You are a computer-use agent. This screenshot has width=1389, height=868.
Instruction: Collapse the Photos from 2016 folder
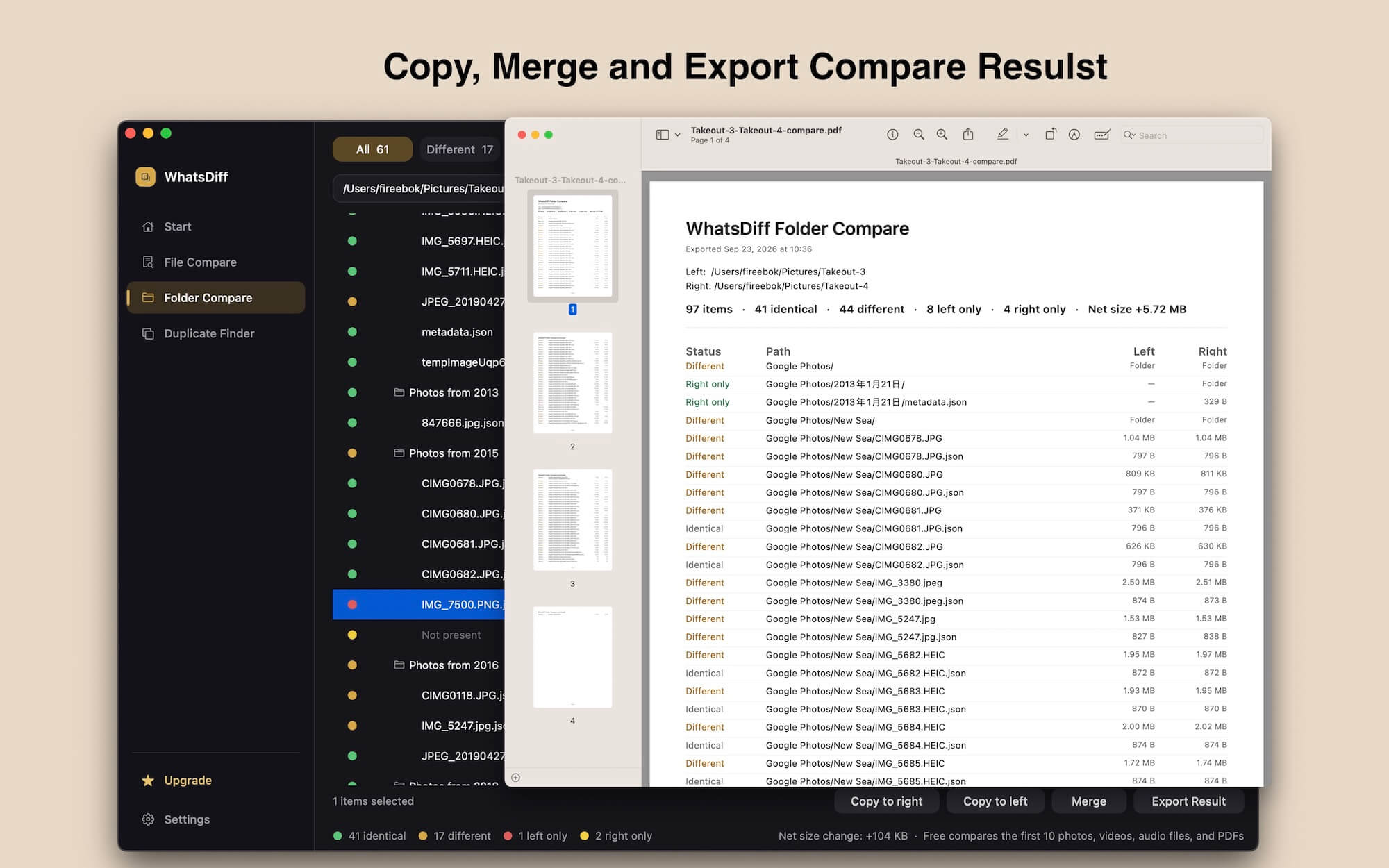[399, 665]
